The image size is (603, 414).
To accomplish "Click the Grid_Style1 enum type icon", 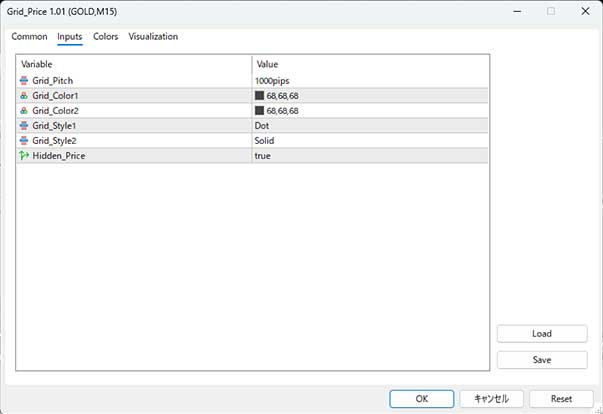I will point(24,126).
